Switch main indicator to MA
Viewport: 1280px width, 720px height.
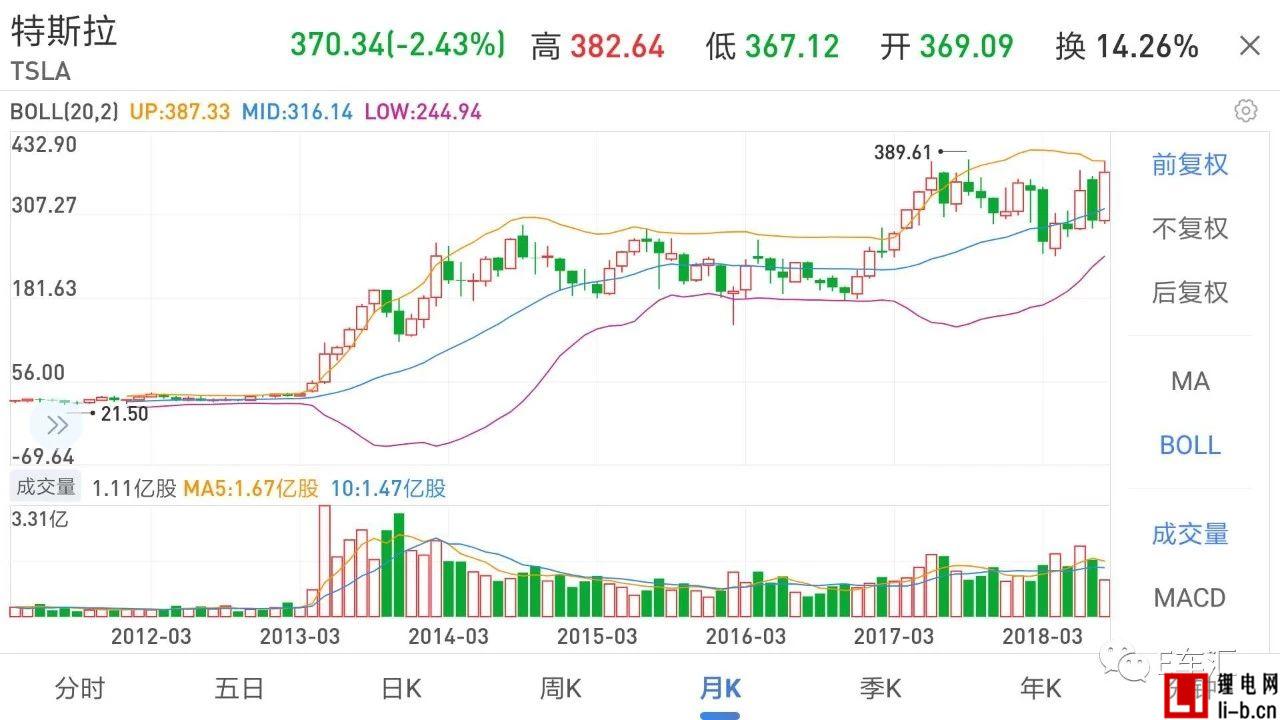click(1190, 381)
